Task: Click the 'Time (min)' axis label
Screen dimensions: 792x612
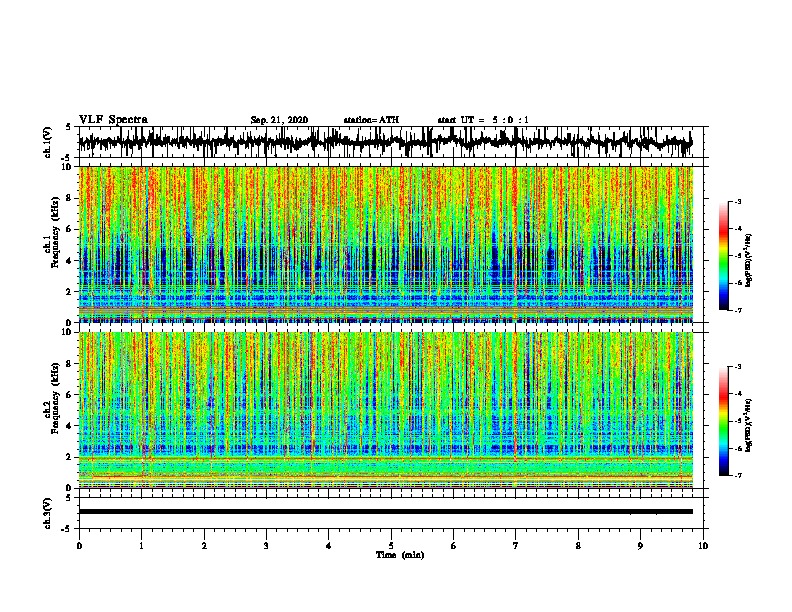Action: 400,555
